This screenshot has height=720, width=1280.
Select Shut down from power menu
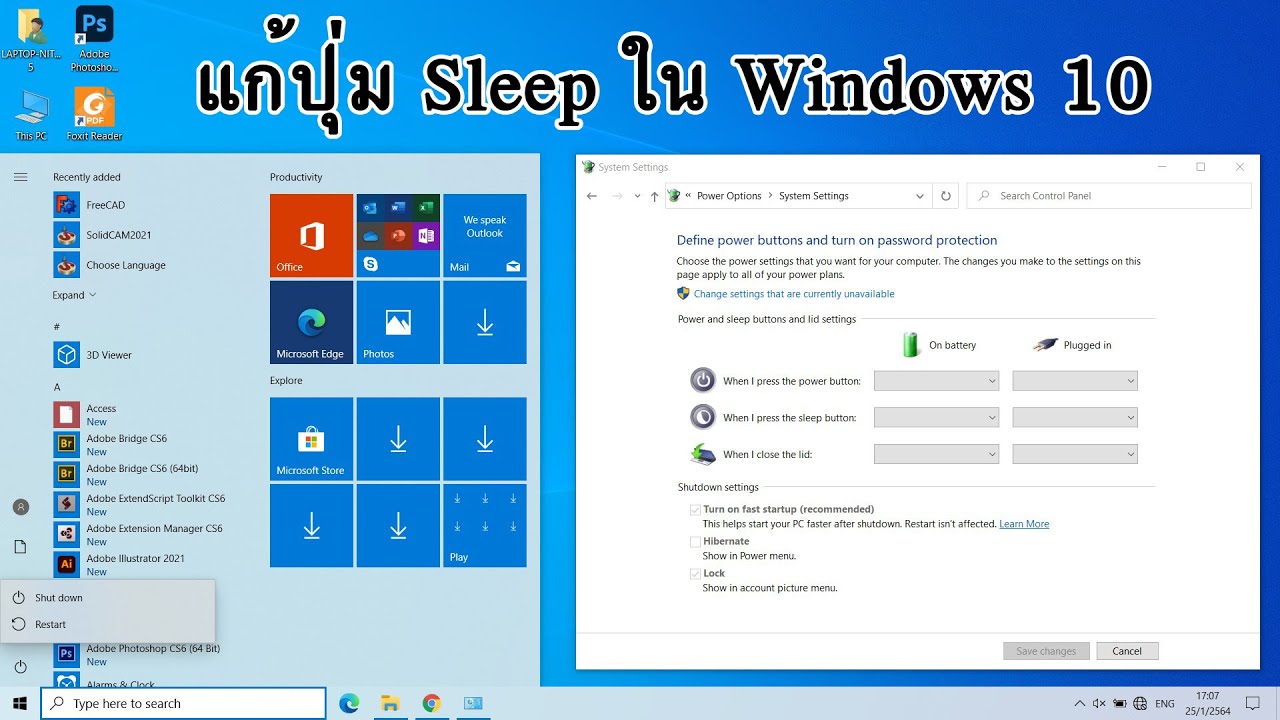pyautogui.click(x=108, y=598)
